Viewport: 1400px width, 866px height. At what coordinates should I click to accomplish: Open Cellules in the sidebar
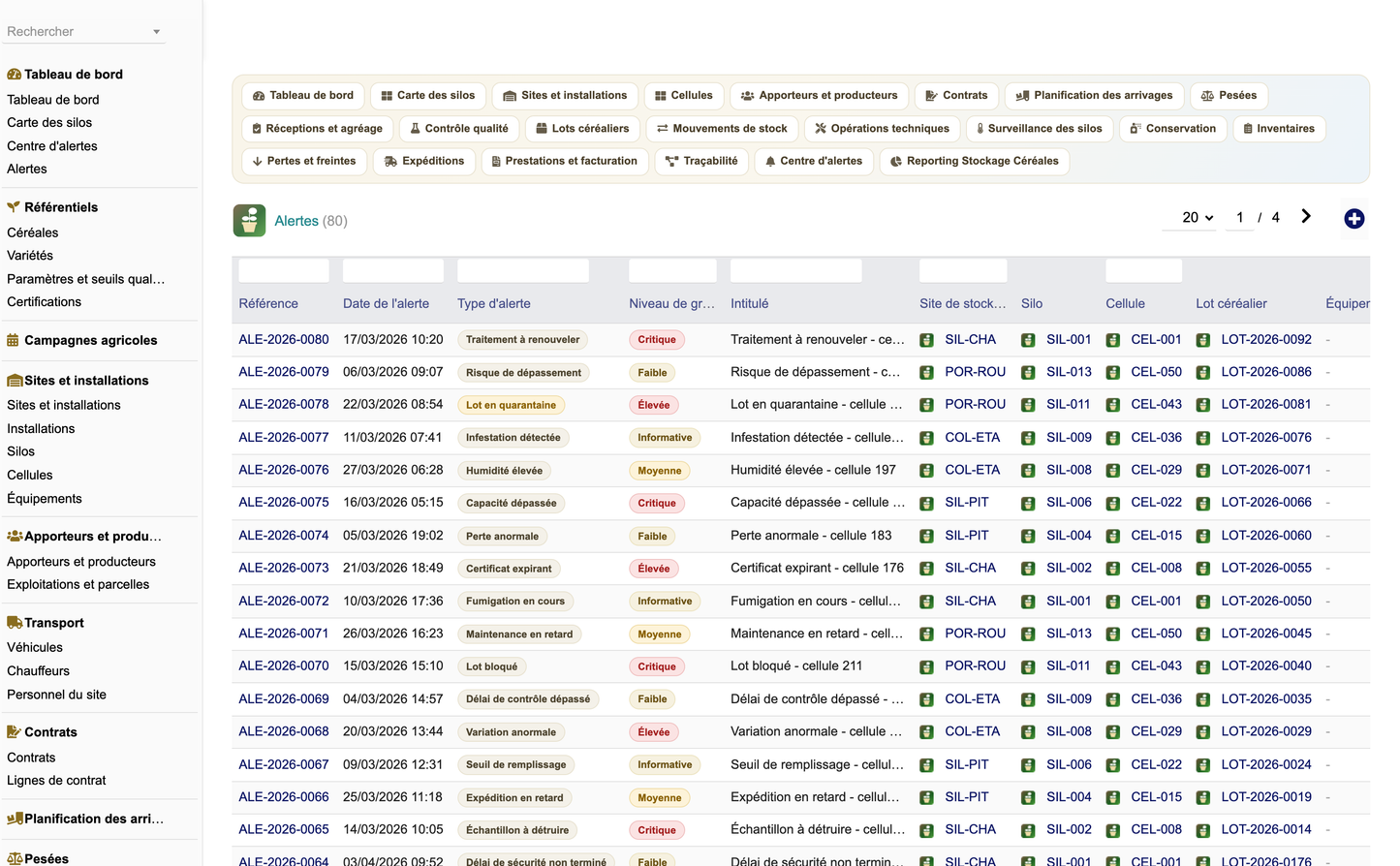coord(30,476)
